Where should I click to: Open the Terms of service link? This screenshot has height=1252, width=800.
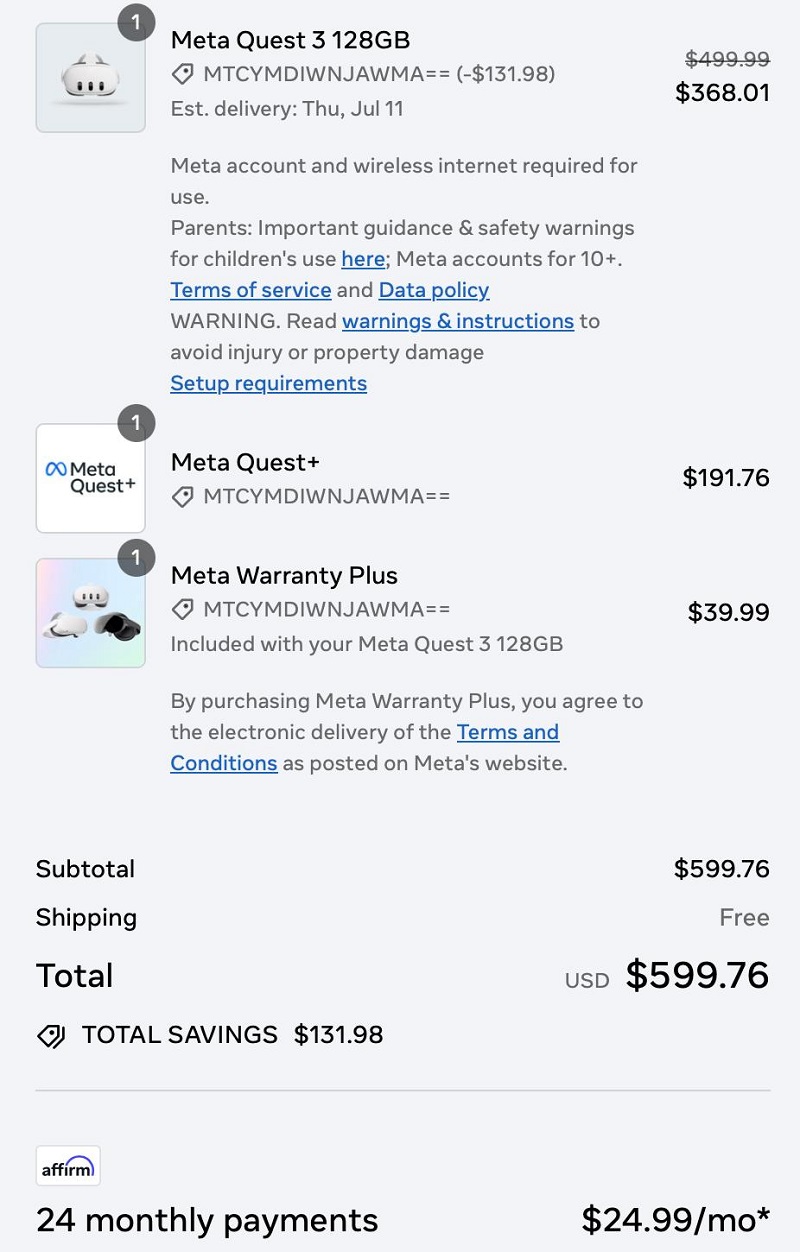pyautogui.click(x=250, y=290)
